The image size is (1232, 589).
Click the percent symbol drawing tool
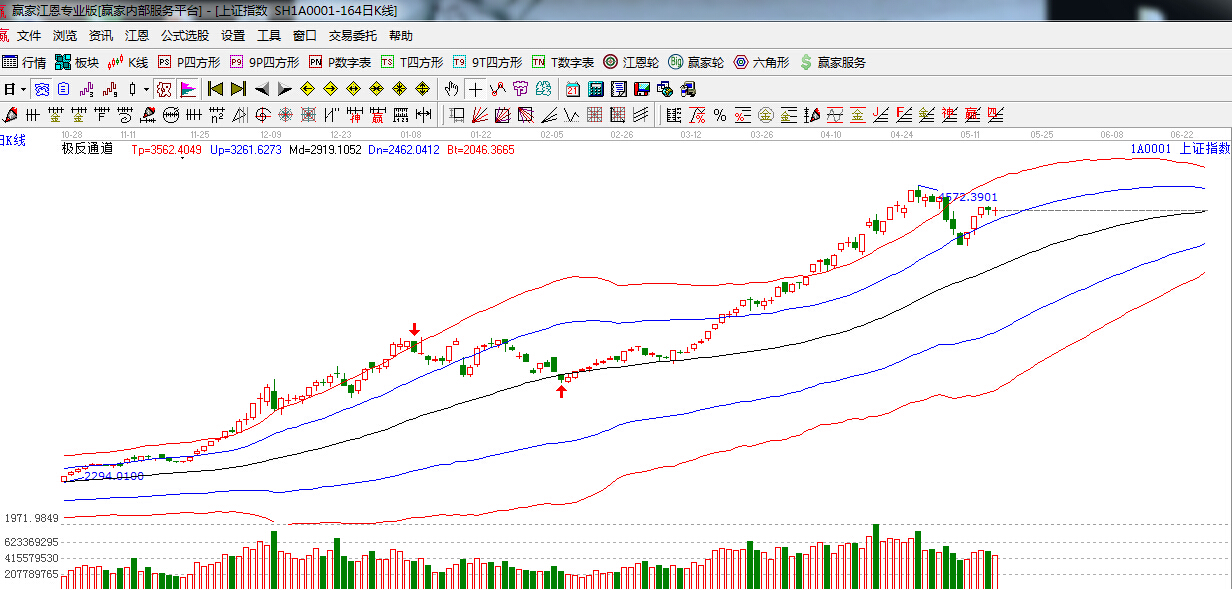tap(720, 114)
